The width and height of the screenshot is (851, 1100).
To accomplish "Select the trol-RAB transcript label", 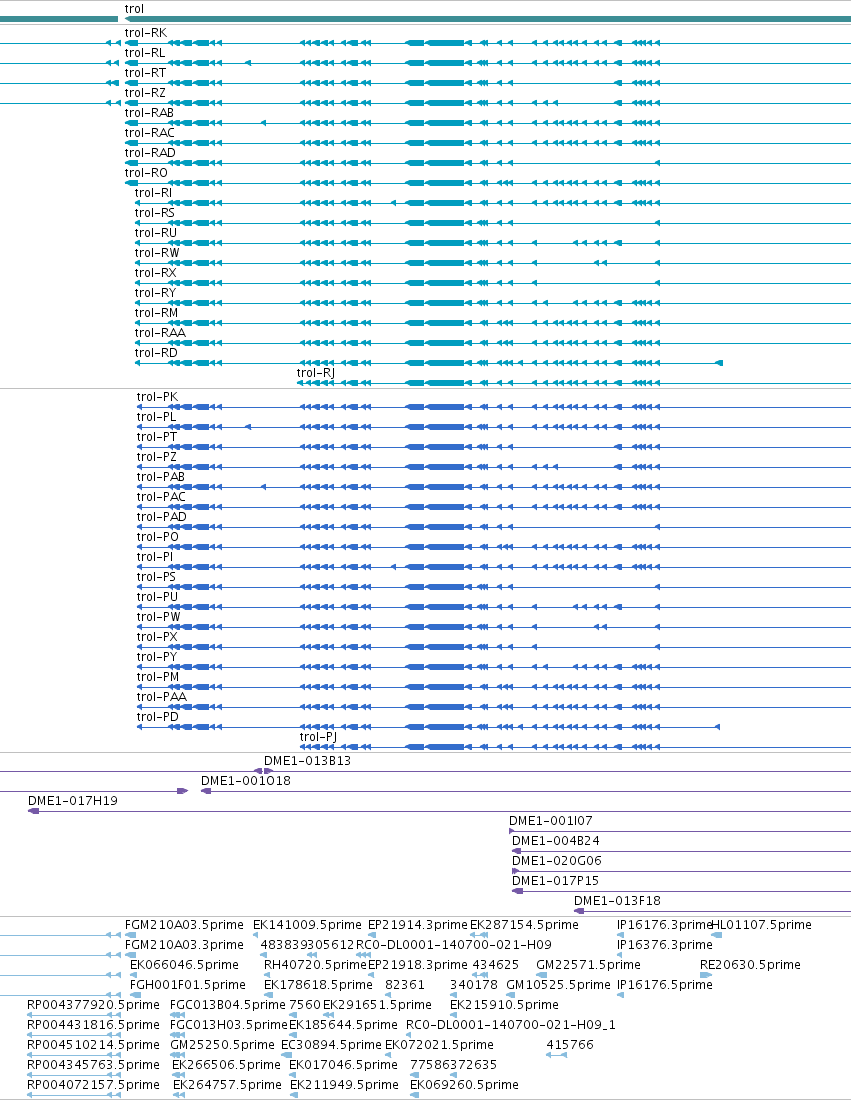I will point(149,113).
